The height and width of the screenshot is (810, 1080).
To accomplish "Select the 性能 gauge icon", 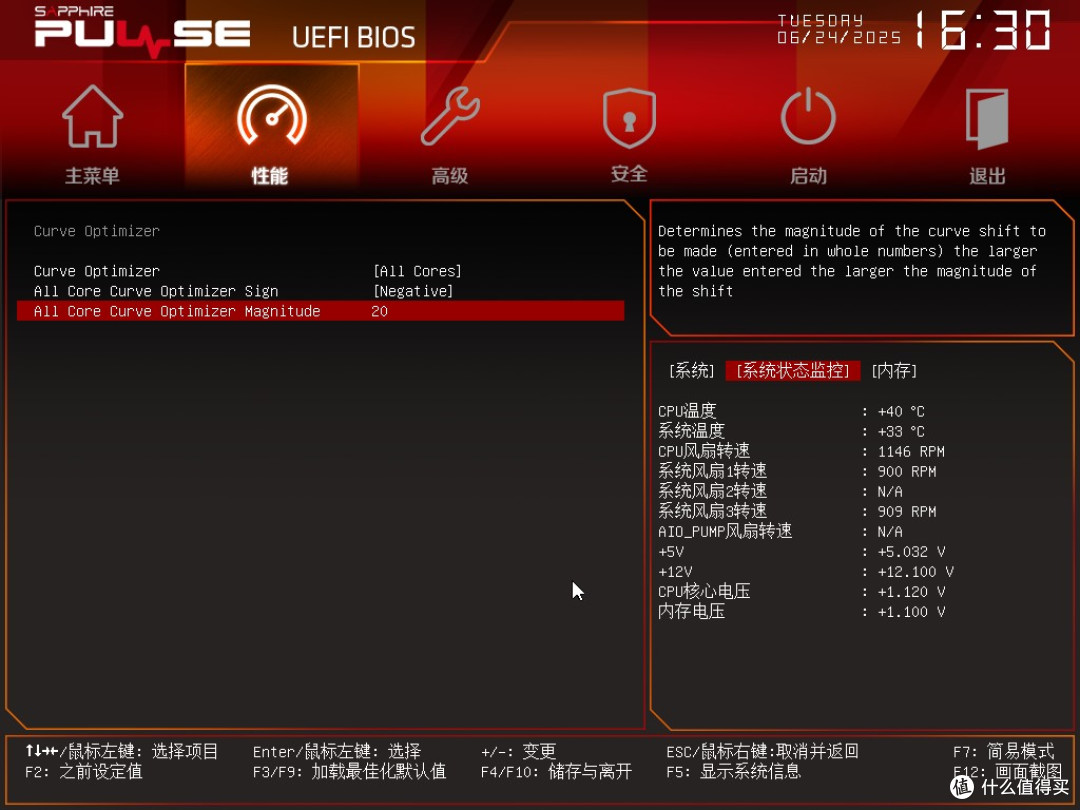I will pyautogui.click(x=271, y=117).
